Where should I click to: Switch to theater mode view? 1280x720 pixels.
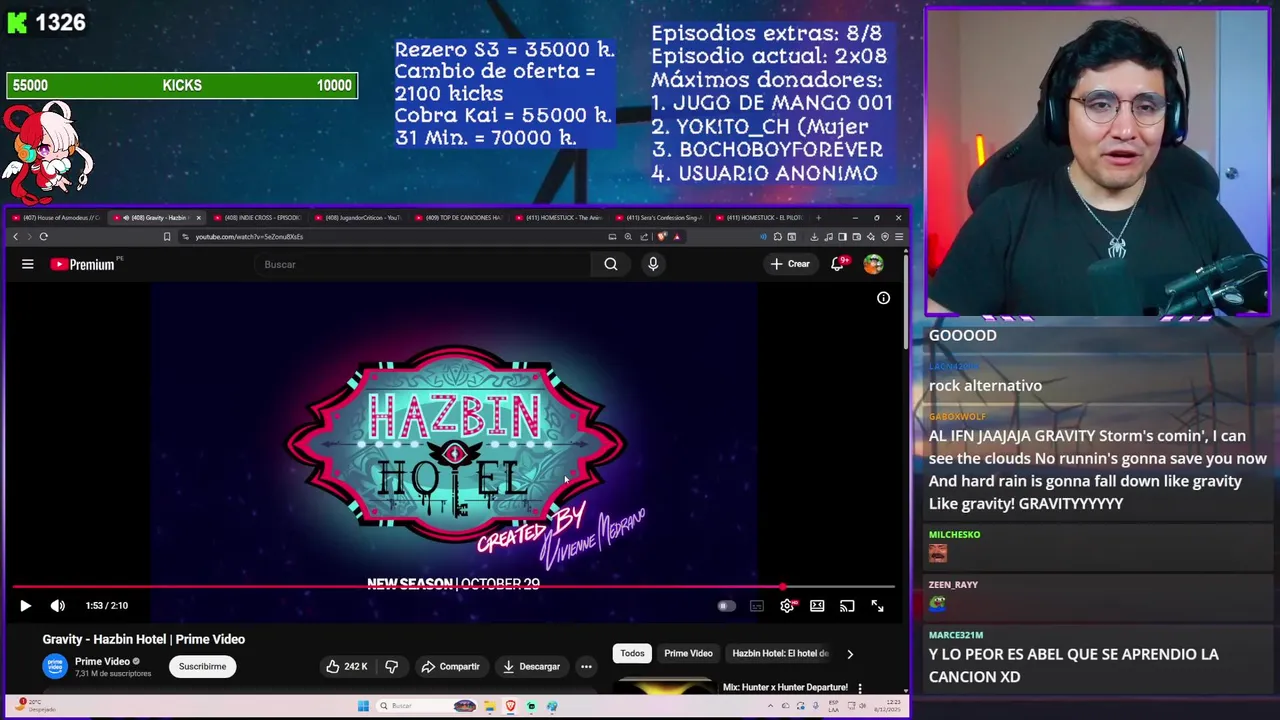click(817, 606)
